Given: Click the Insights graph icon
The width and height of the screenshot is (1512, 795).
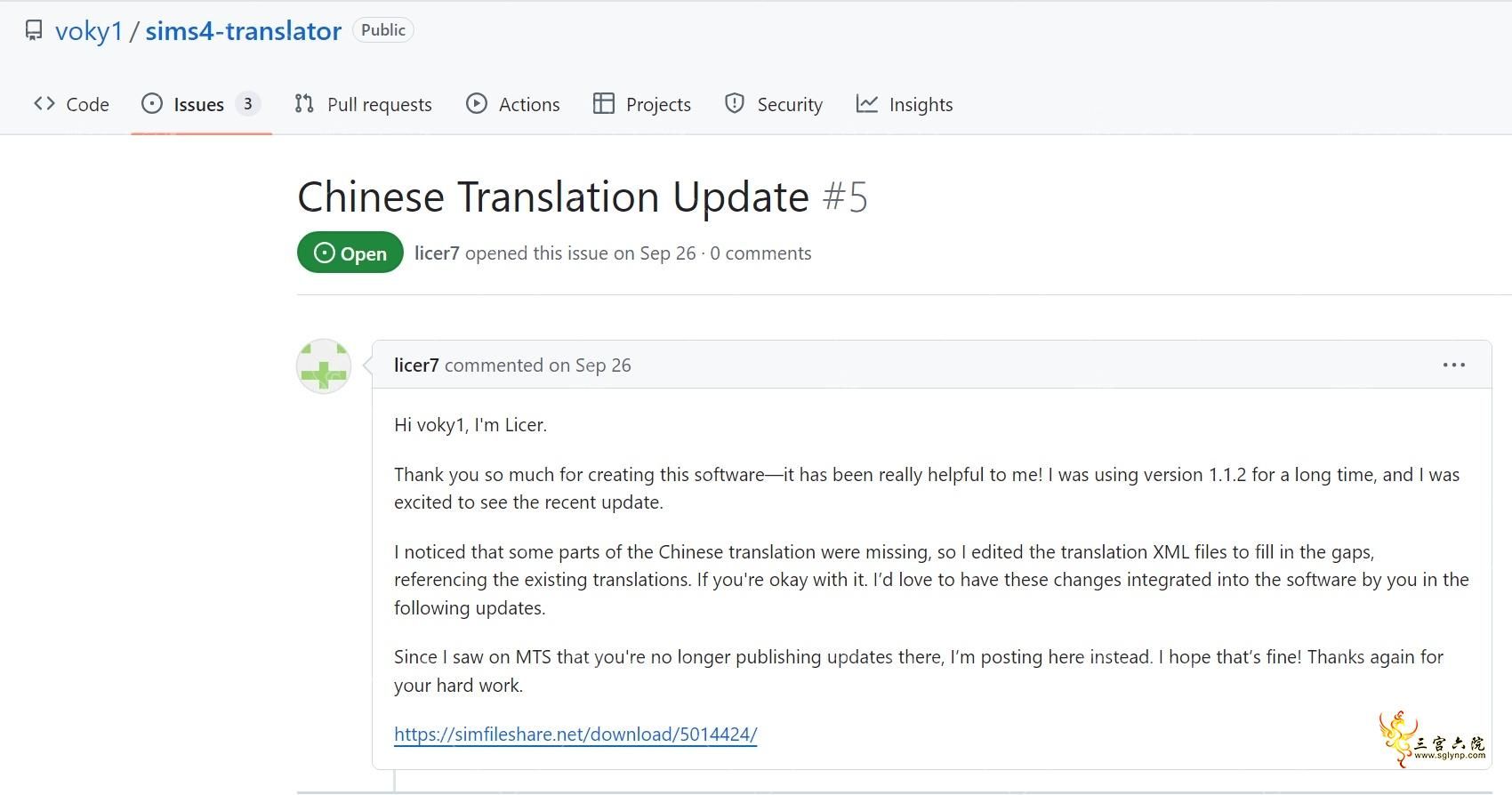Looking at the screenshot, I should pos(867,104).
